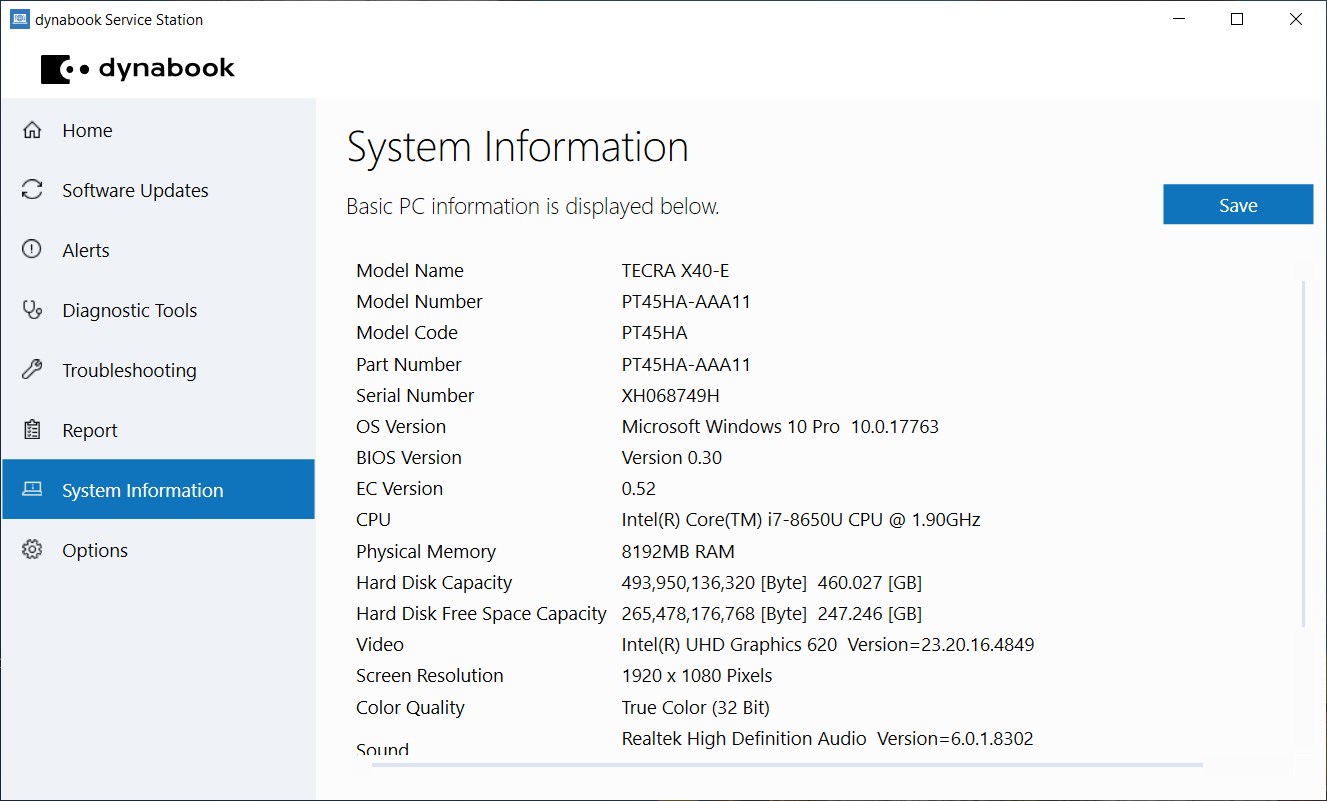Viewport: 1327px width, 801px height.
Task: Click the Troubleshooting wrench icon
Action: pyautogui.click(x=32, y=370)
